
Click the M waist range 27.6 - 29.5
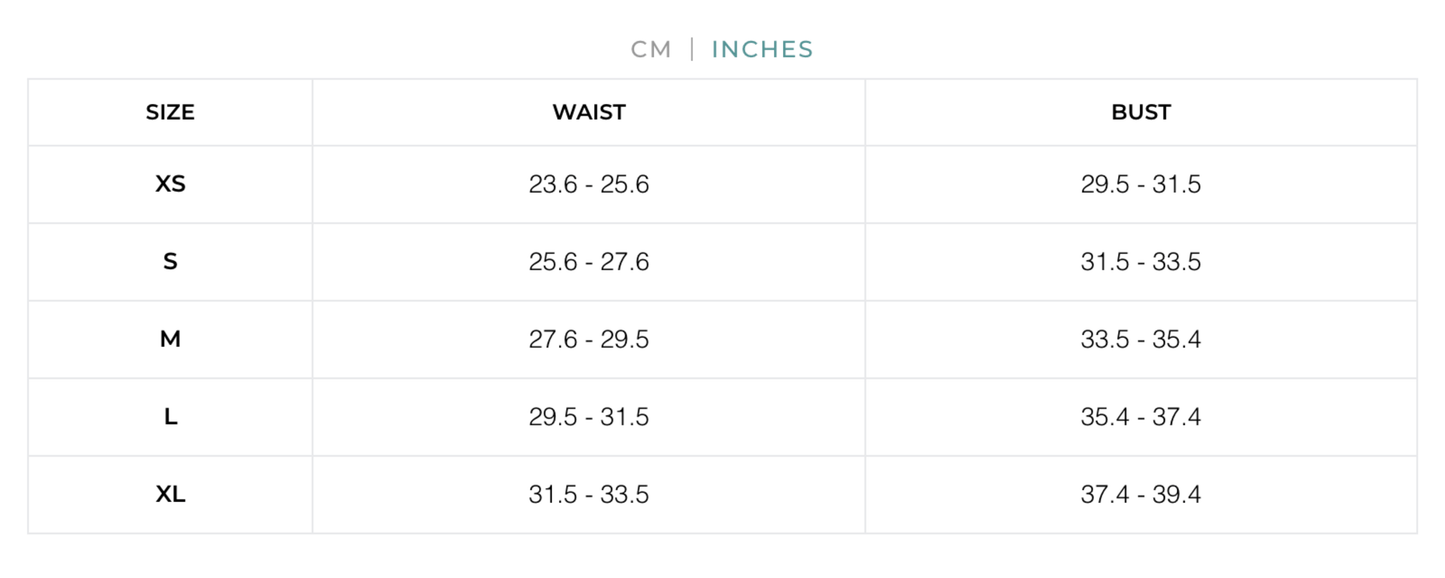[588, 339]
